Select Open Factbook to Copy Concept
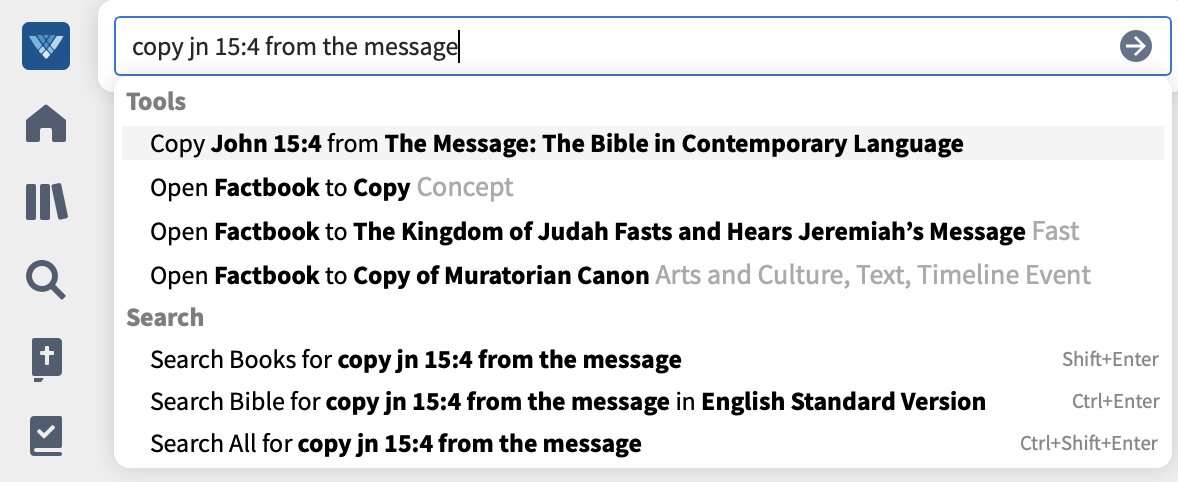Screen dimensions: 1178x482 [x=642, y=187]
